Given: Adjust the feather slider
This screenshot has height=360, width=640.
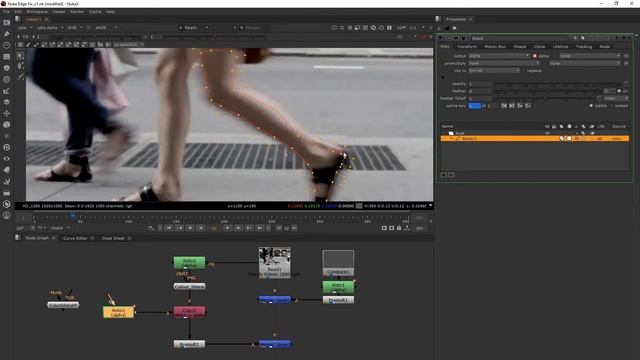Looking at the screenshot, I should [548, 91].
